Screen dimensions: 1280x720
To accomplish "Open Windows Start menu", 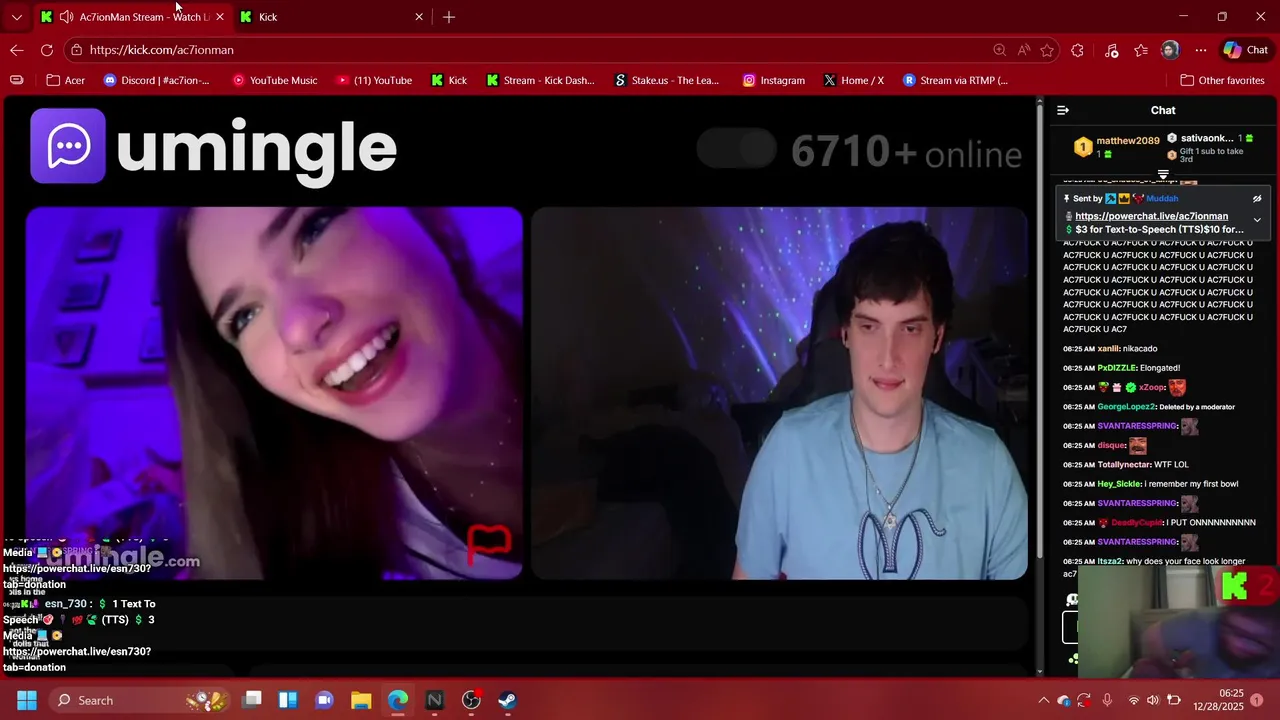I will [27, 700].
